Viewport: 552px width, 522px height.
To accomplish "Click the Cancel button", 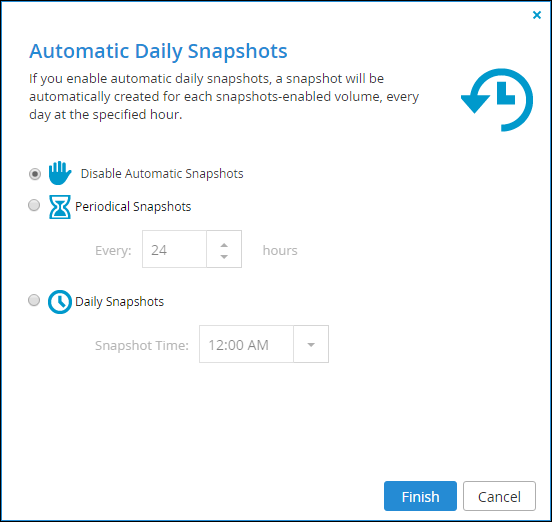I will pyautogui.click(x=499, y=496).
